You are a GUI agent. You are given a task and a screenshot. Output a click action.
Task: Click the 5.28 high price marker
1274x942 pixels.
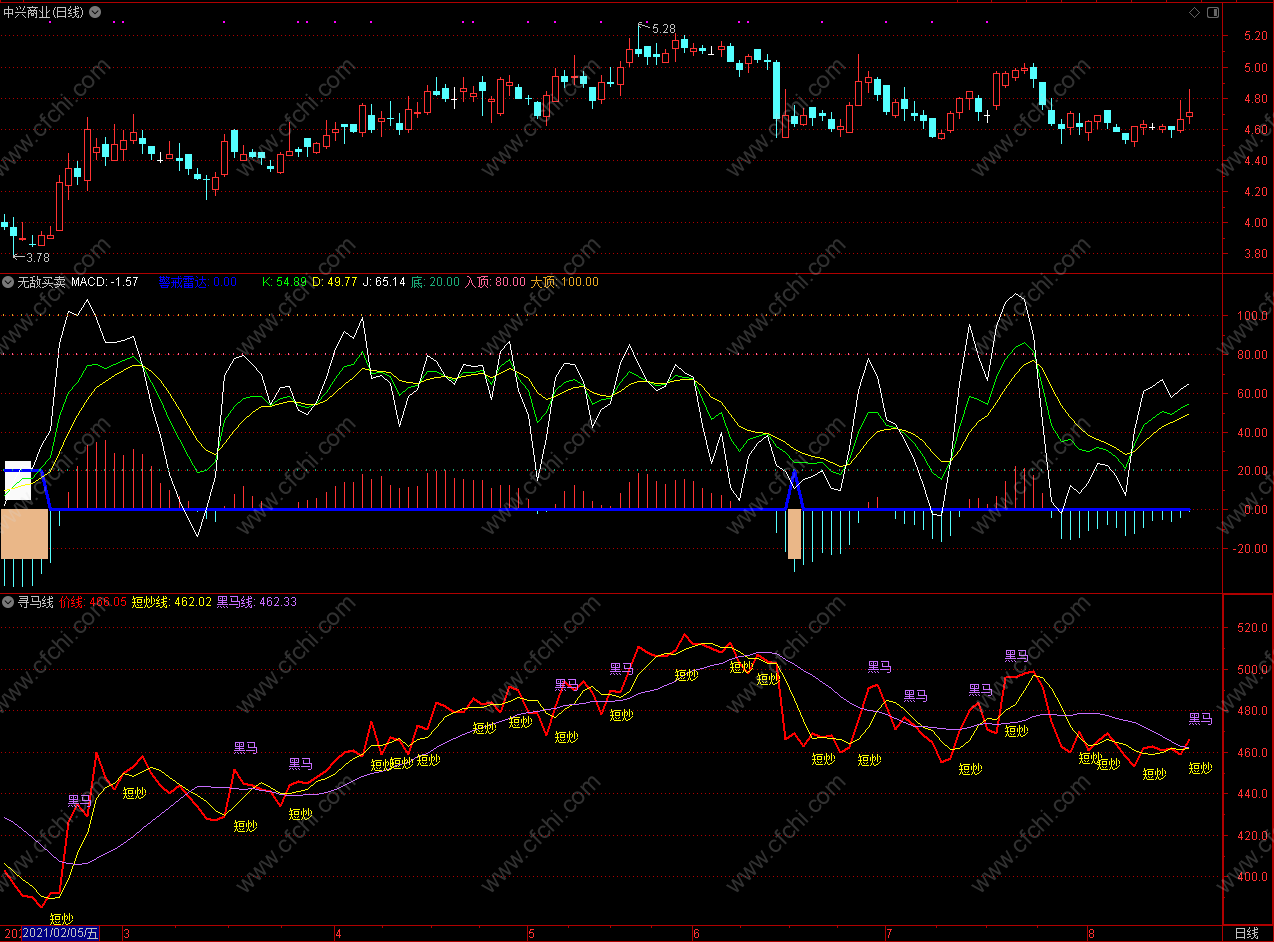(x=663, y=29)
